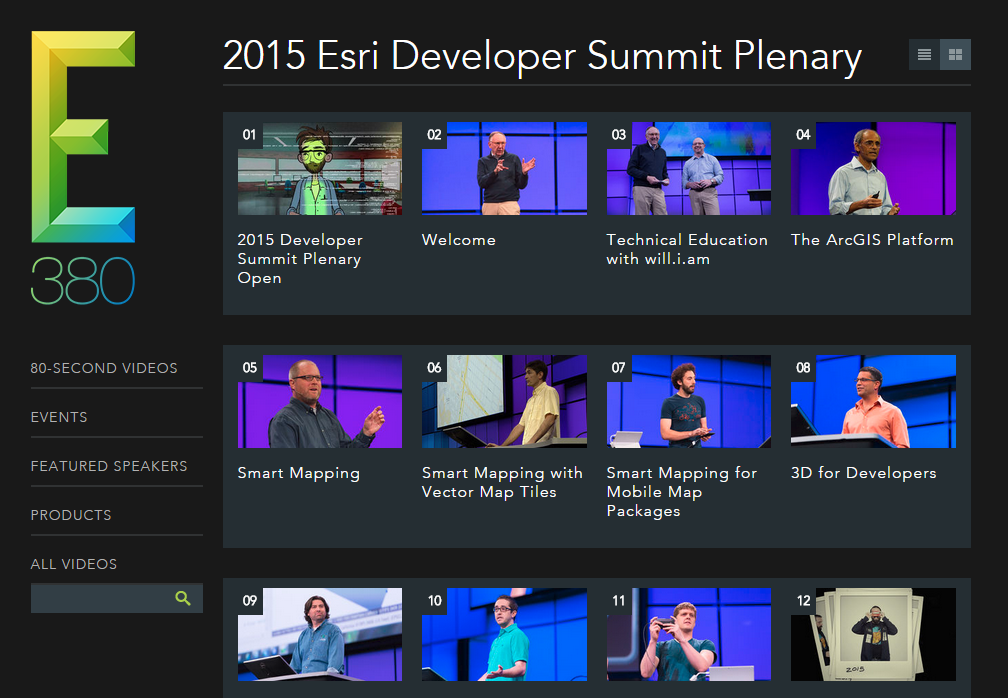The width and height of the screenshot is (1008, 698).
Task: Open the Events section
Action: [x=59, y=417]
